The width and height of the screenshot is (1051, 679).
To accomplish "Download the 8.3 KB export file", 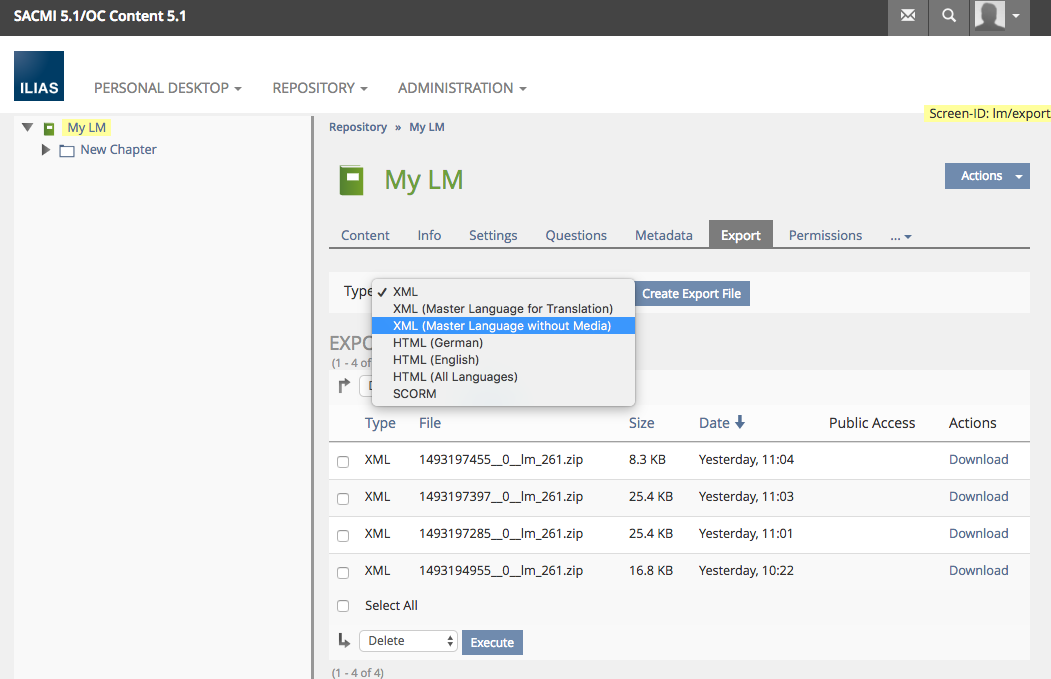I will 978,460.
